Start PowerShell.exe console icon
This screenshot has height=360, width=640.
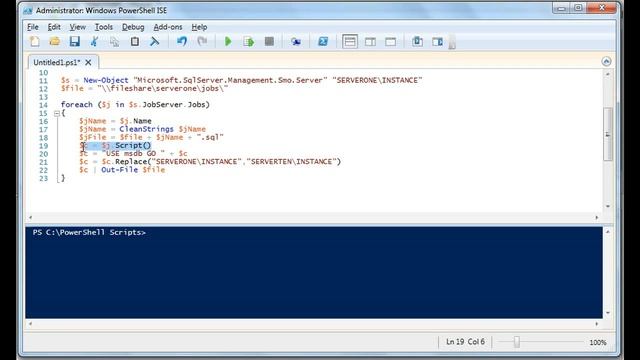(323, 42)
